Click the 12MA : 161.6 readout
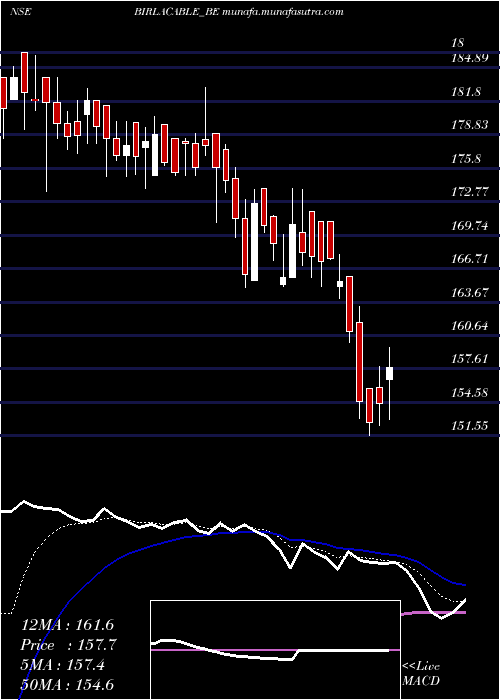The image size is (500, 700). coord(67,625)
